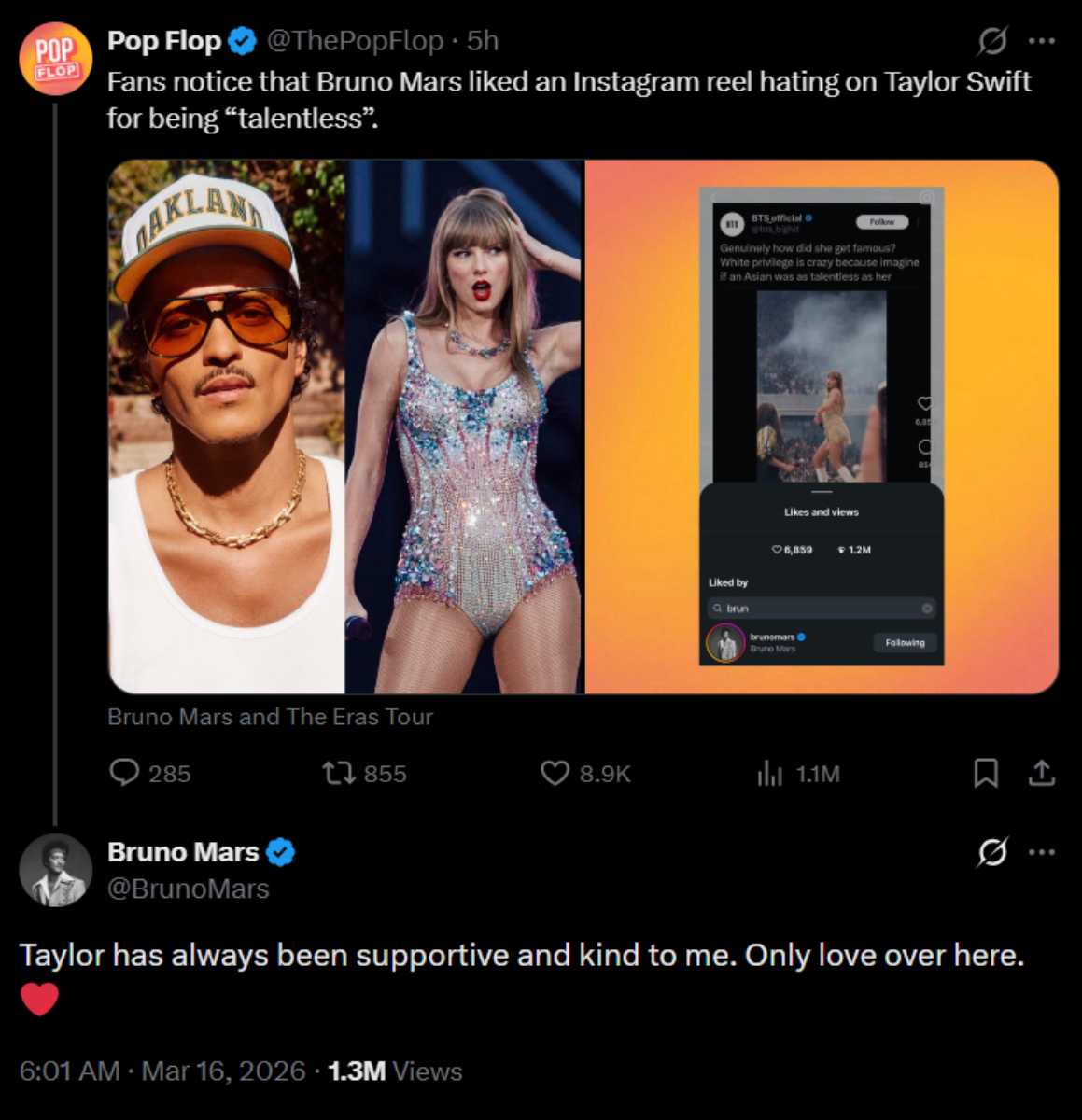This screenshot has height=1120, width=1082.
Task: Bookmark Pop Flop's tweet
Action: point(986,773)
